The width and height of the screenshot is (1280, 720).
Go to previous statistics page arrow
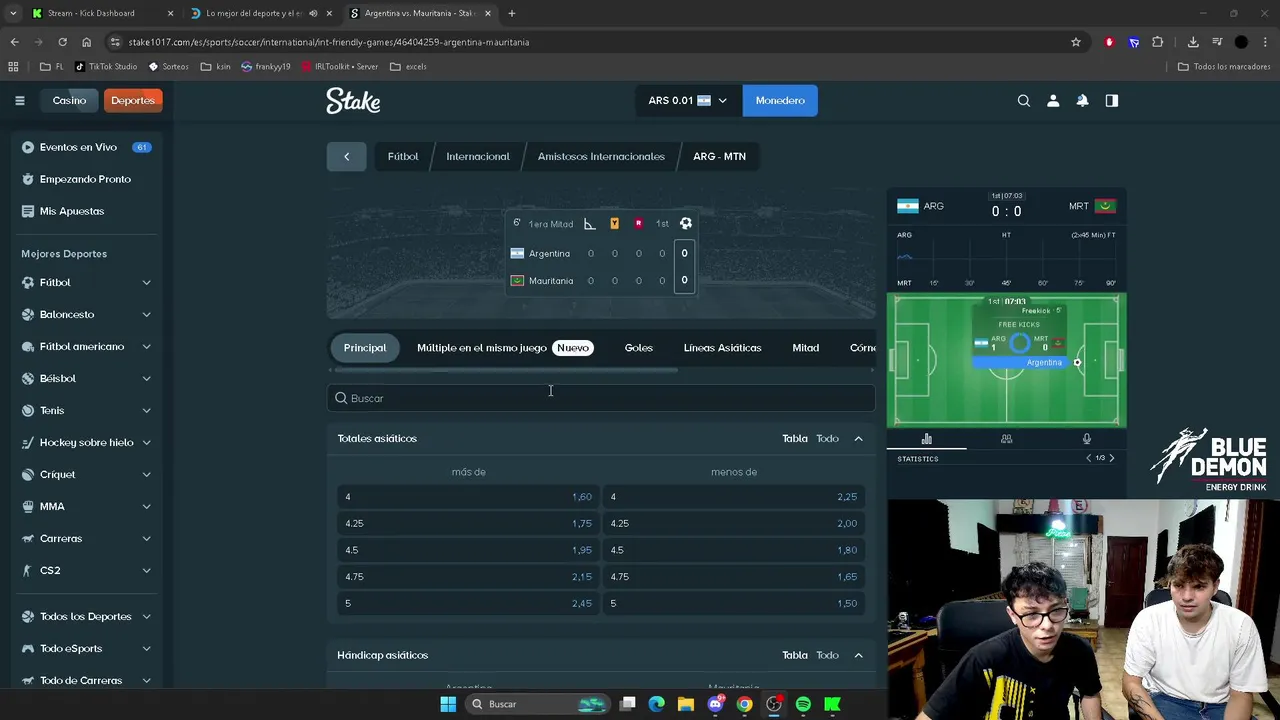pyautogui.click(x=1089, y=458)
